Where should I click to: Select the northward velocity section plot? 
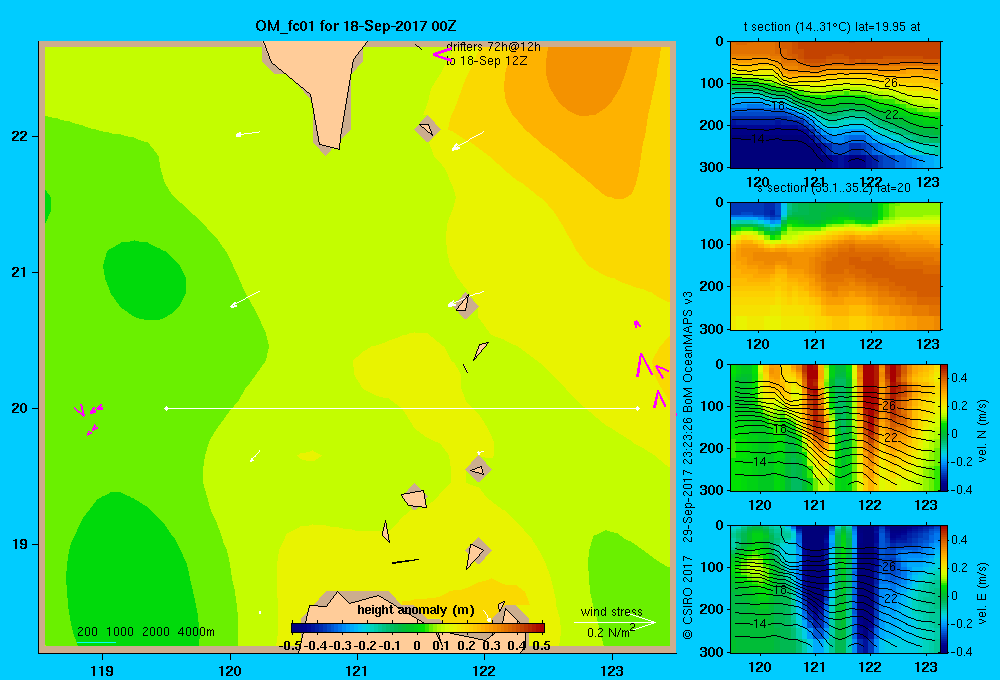click(835, 427)
